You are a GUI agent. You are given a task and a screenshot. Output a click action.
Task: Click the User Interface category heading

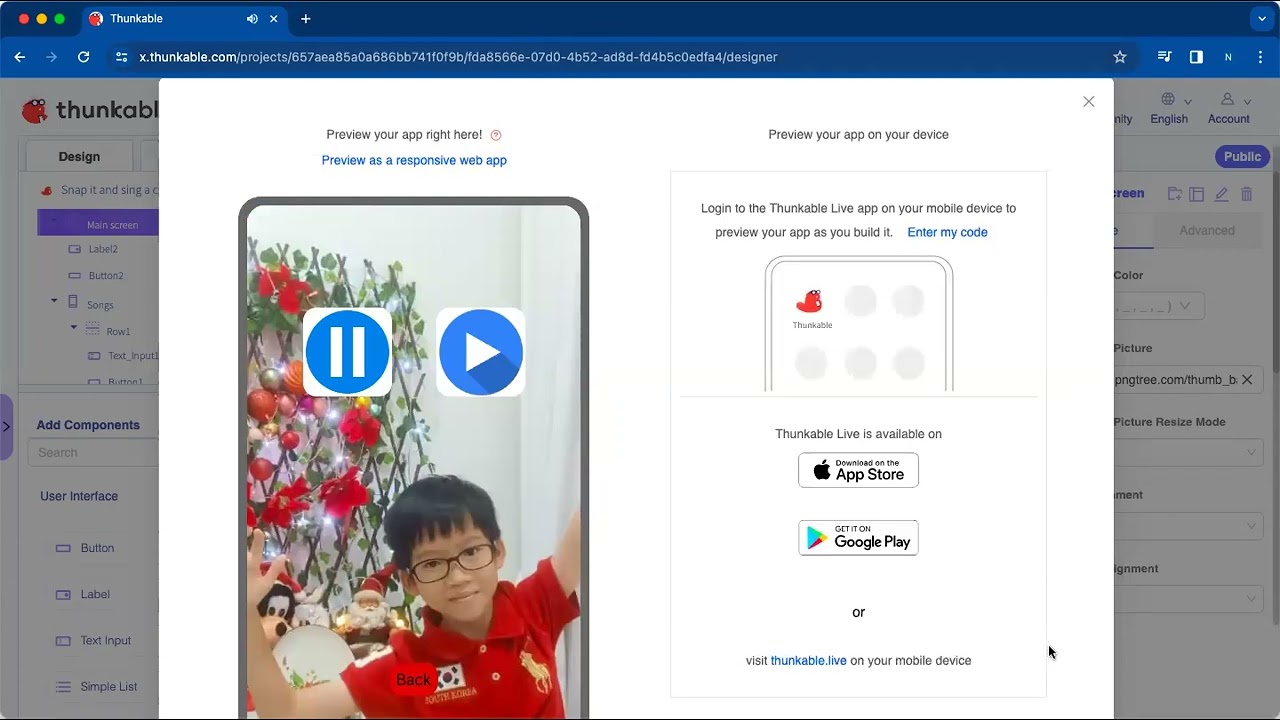click(x=79, y=496)
